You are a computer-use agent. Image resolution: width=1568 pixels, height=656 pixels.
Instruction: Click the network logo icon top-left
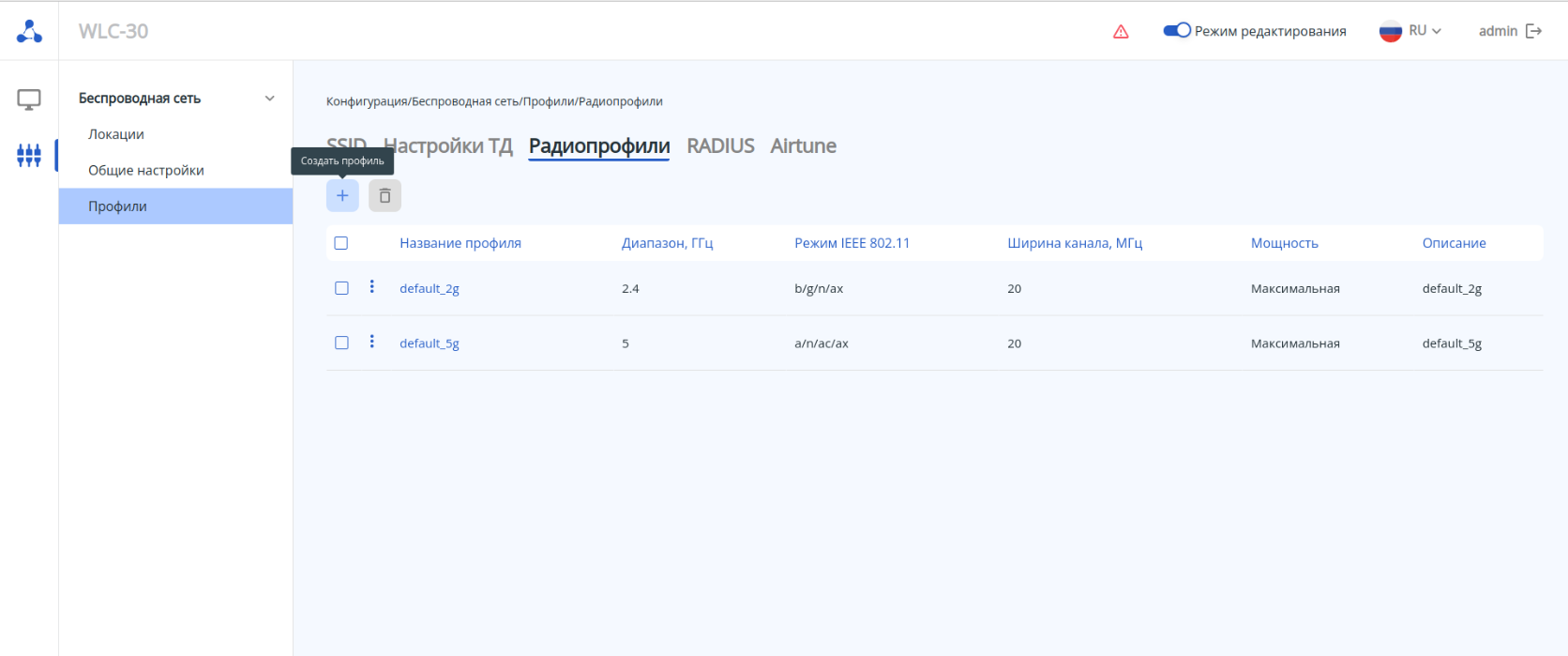point(29,31)
